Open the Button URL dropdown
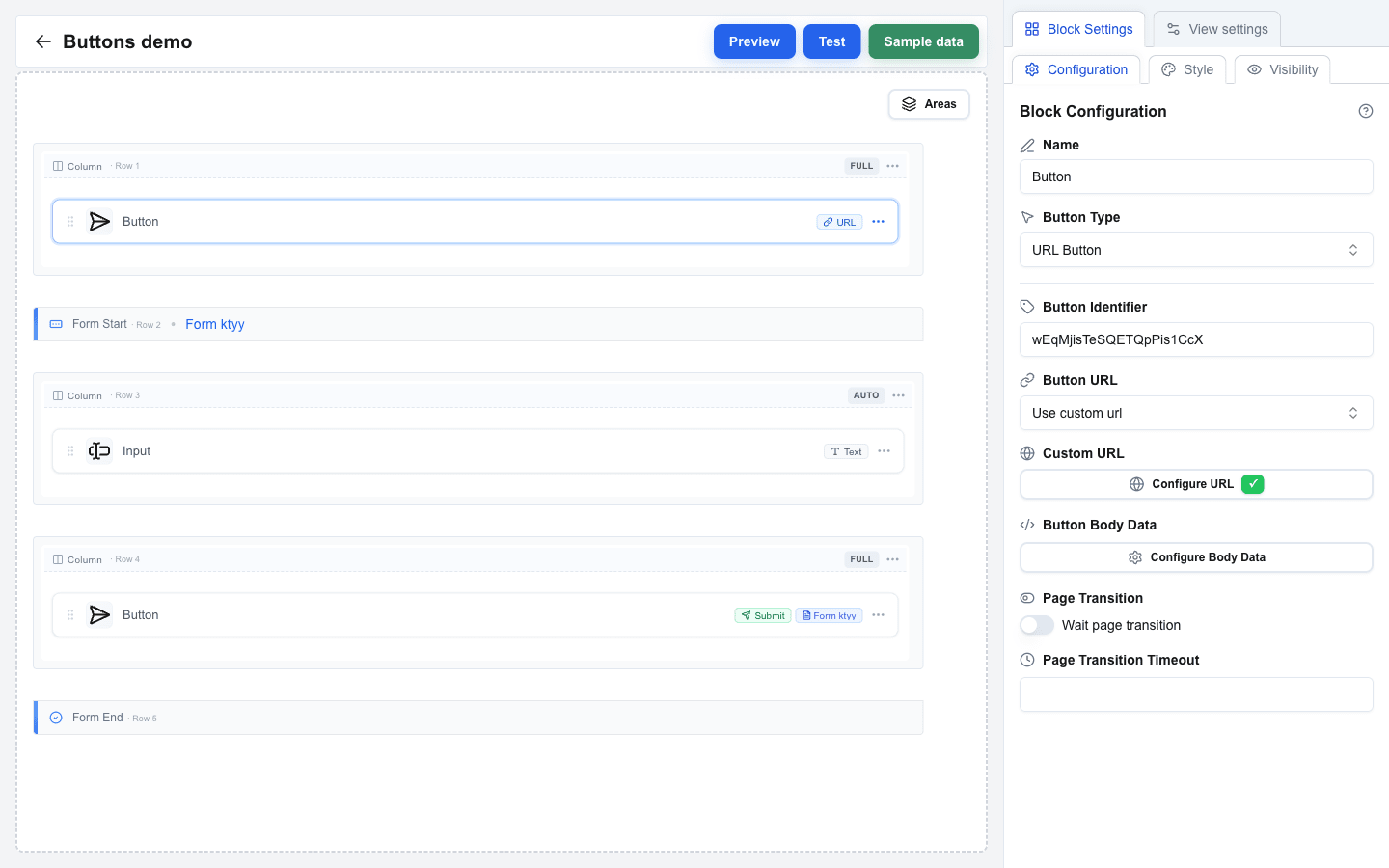Screen dimensions: 1389x868 [1196, 413]
